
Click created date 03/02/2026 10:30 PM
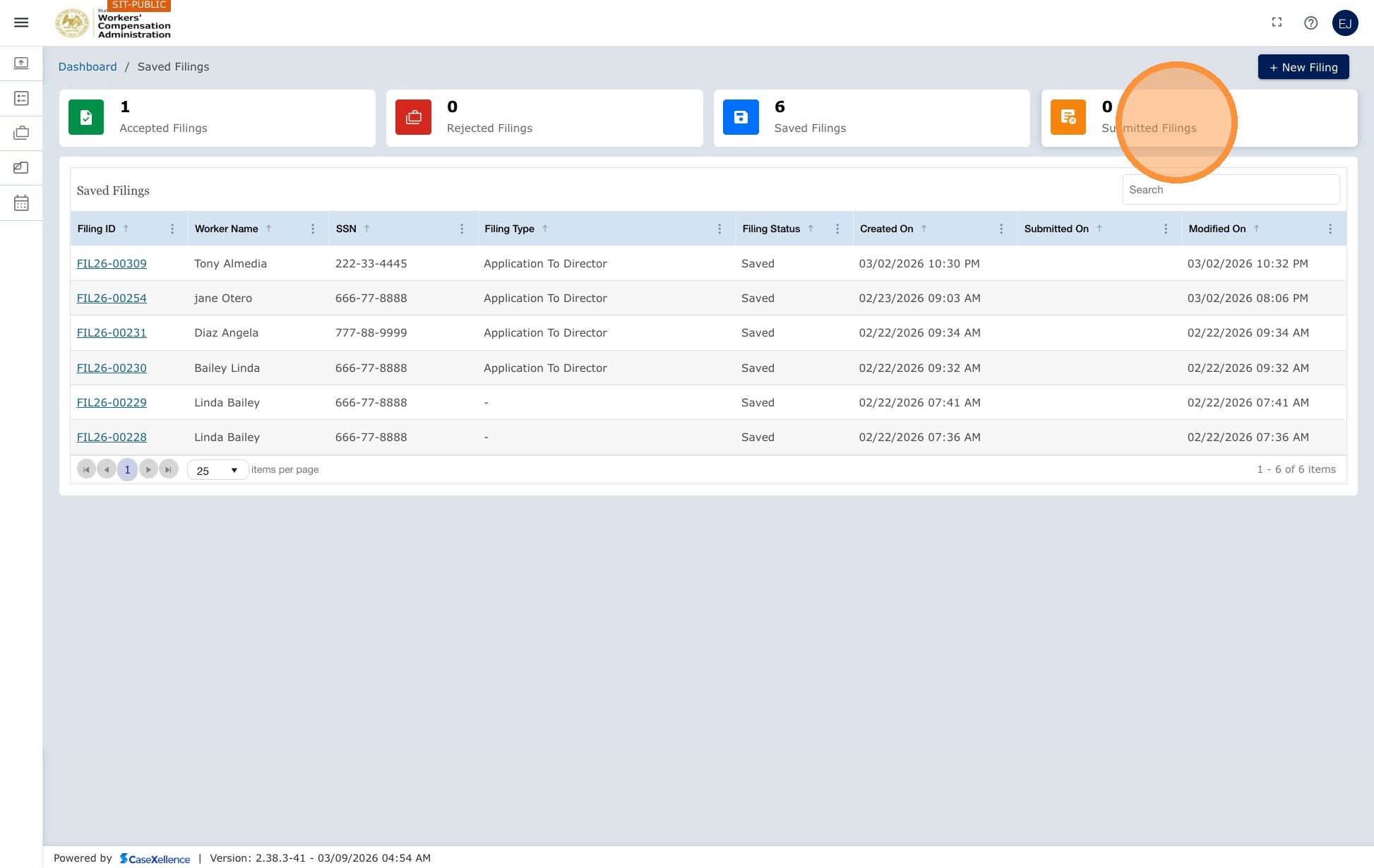point(919,263)
